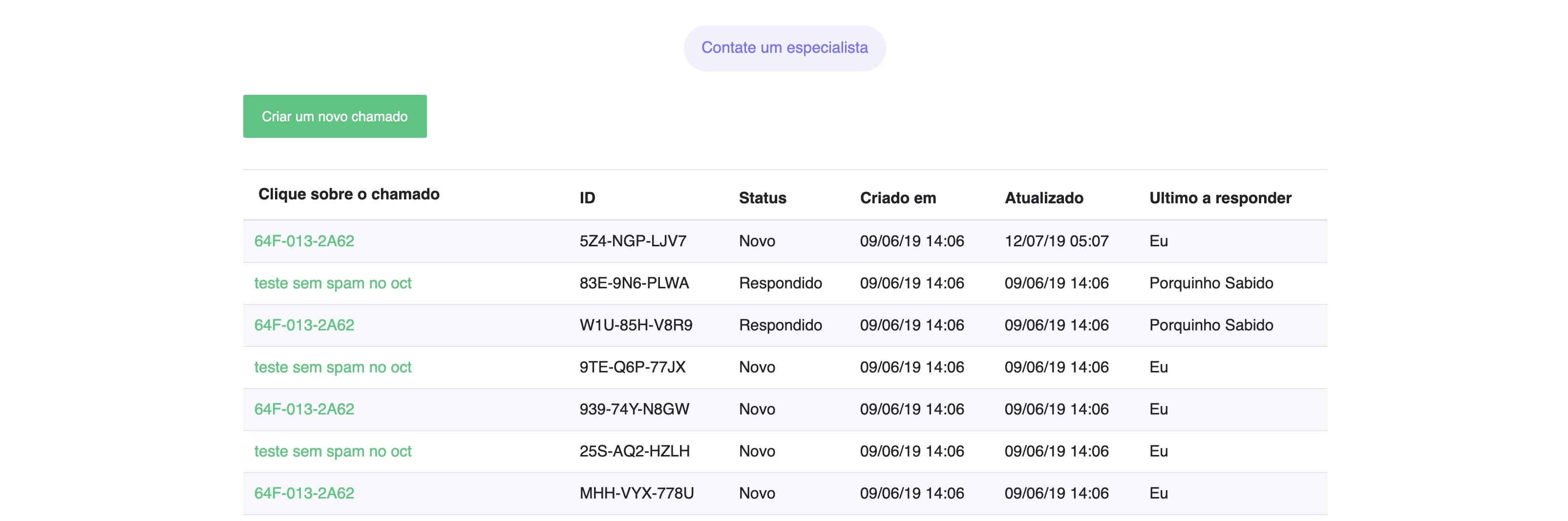The image size is (1568, 521).
Task: Select the 64F-013-2A62 link in row 939-74Y-N8GW
Action: click(304, 409)
